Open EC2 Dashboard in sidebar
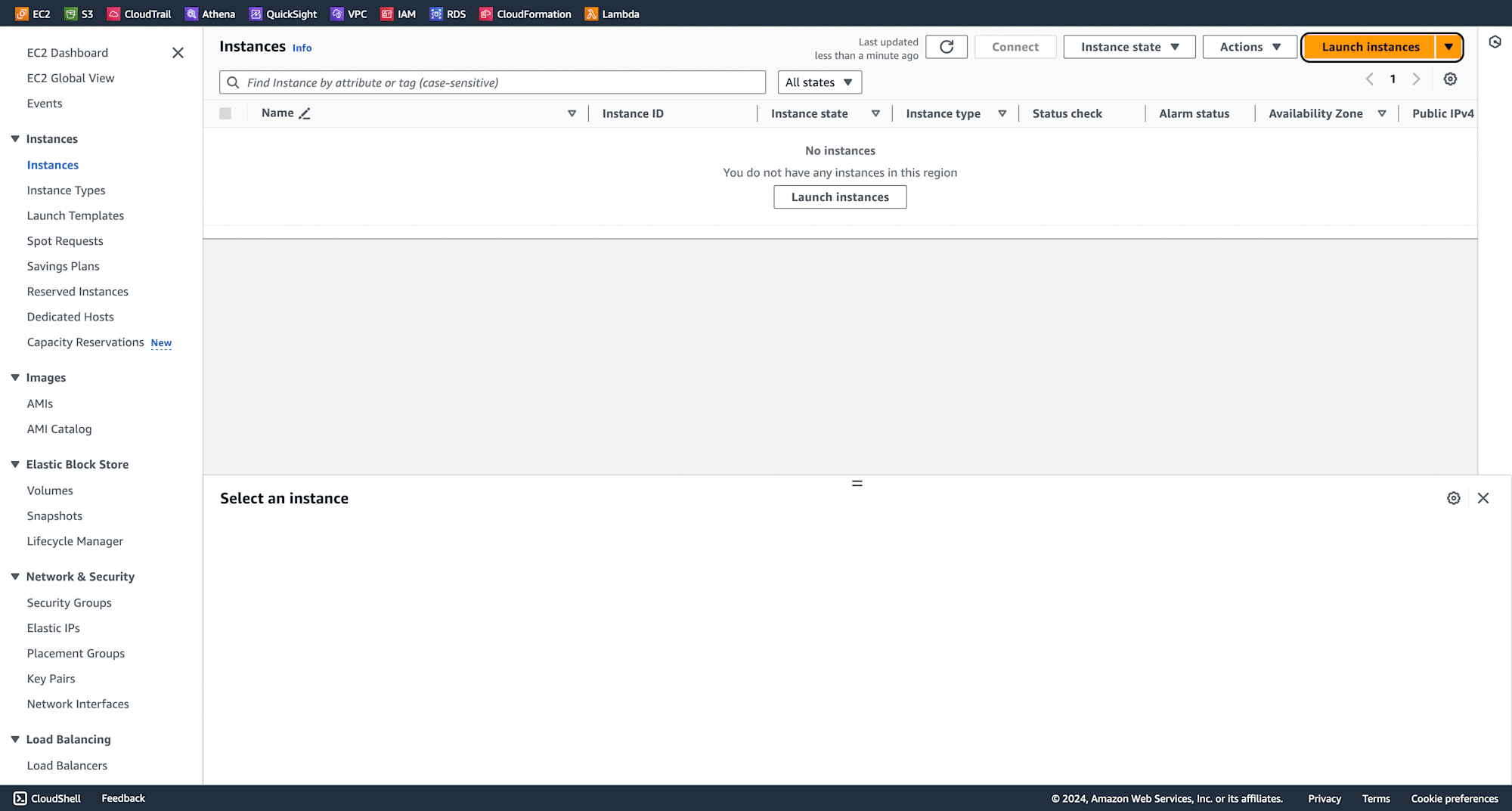The height and width of the screenshot is (811, 1512). (x=67, y=52)
